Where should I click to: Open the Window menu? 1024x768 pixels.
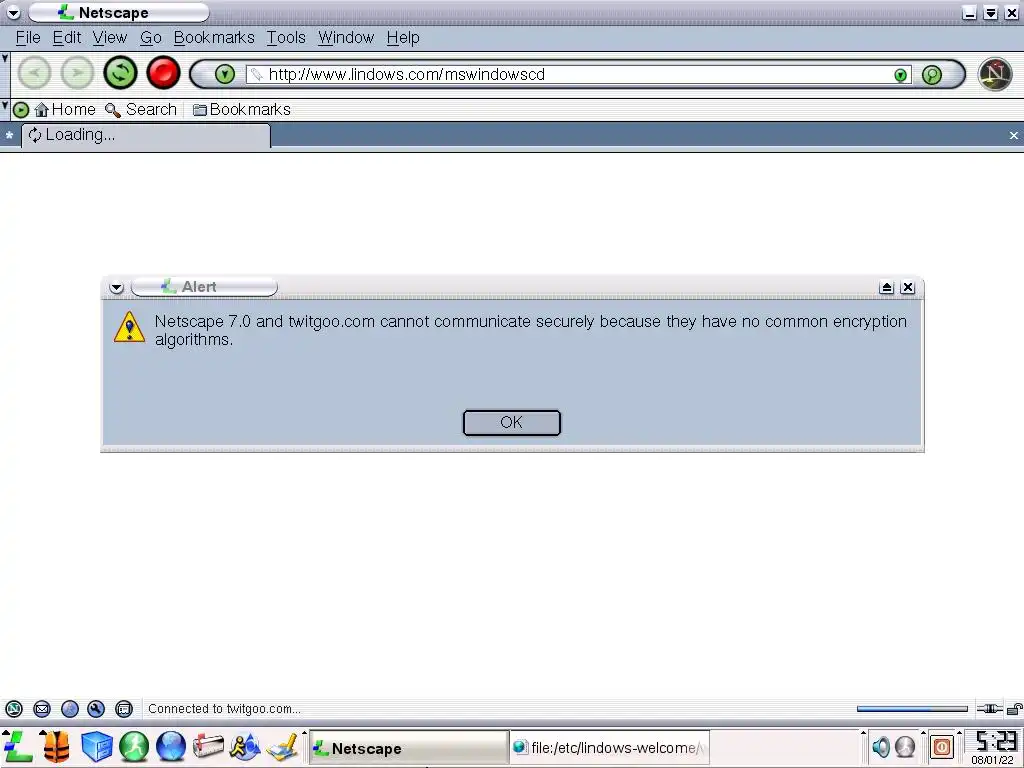point(346,38)
